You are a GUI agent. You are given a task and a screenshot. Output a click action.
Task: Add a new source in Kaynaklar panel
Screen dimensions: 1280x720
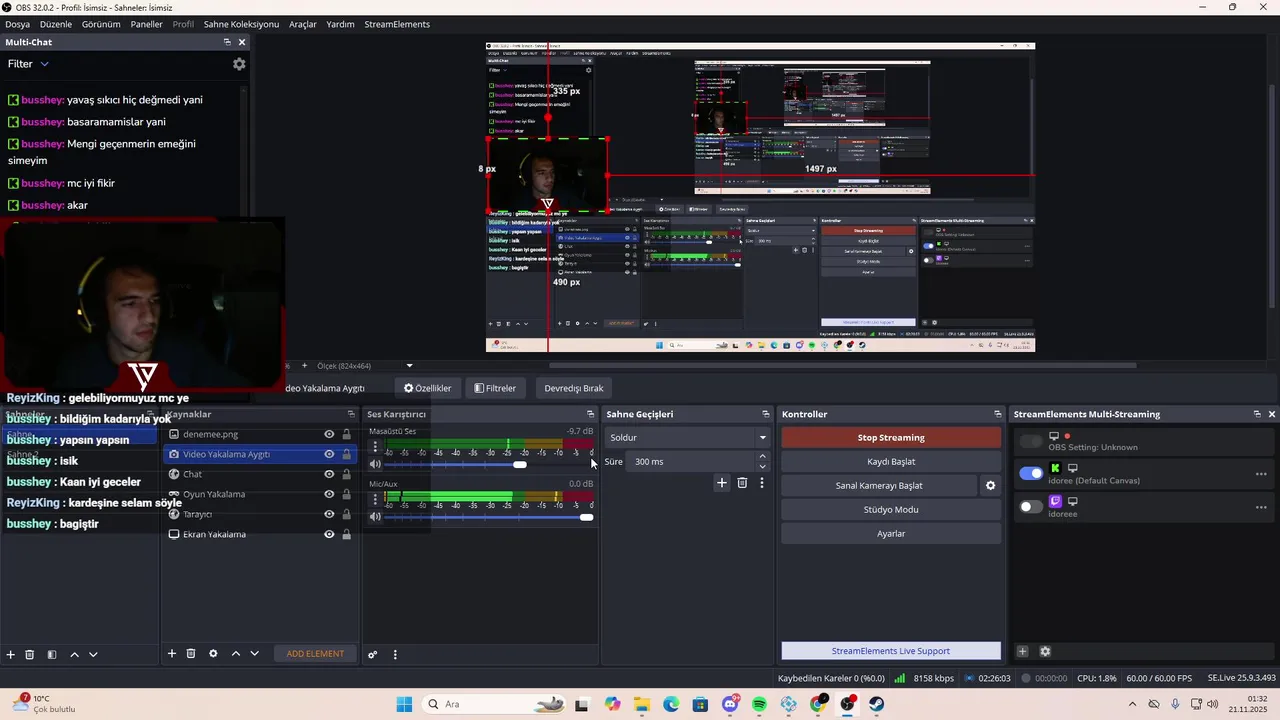pyautogui.click(x=172, y=653)
